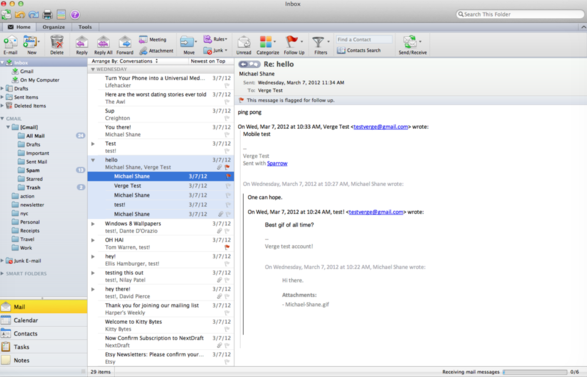Click the Reply icon in ribbon

[82, 42]
